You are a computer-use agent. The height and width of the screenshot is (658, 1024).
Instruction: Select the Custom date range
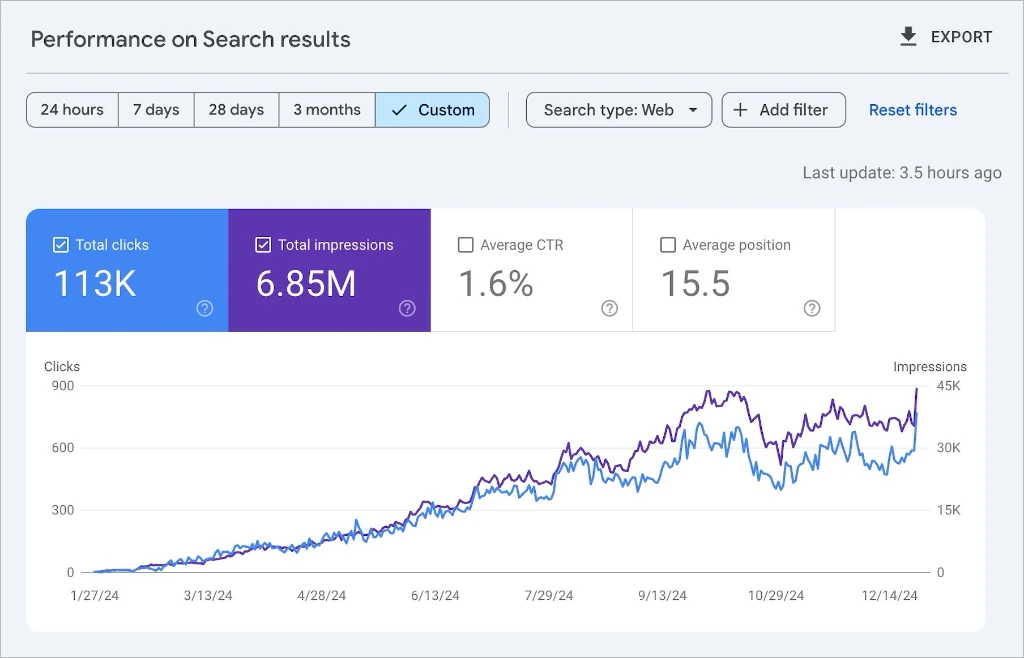tap(432, 110)
